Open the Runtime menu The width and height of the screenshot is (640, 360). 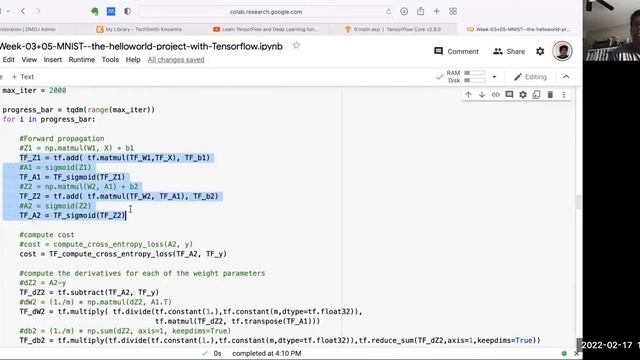(x=82, y=60)
